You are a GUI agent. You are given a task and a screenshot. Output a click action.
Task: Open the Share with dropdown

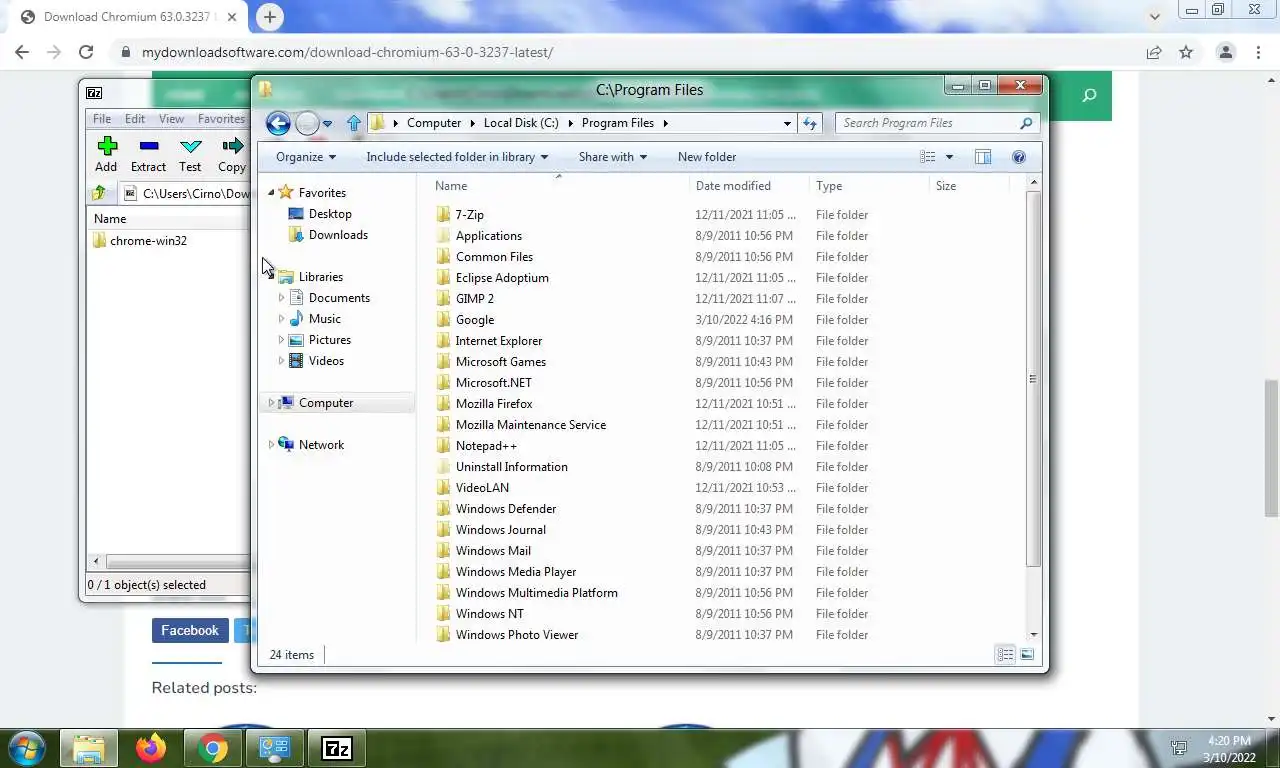tap(613, 157)
